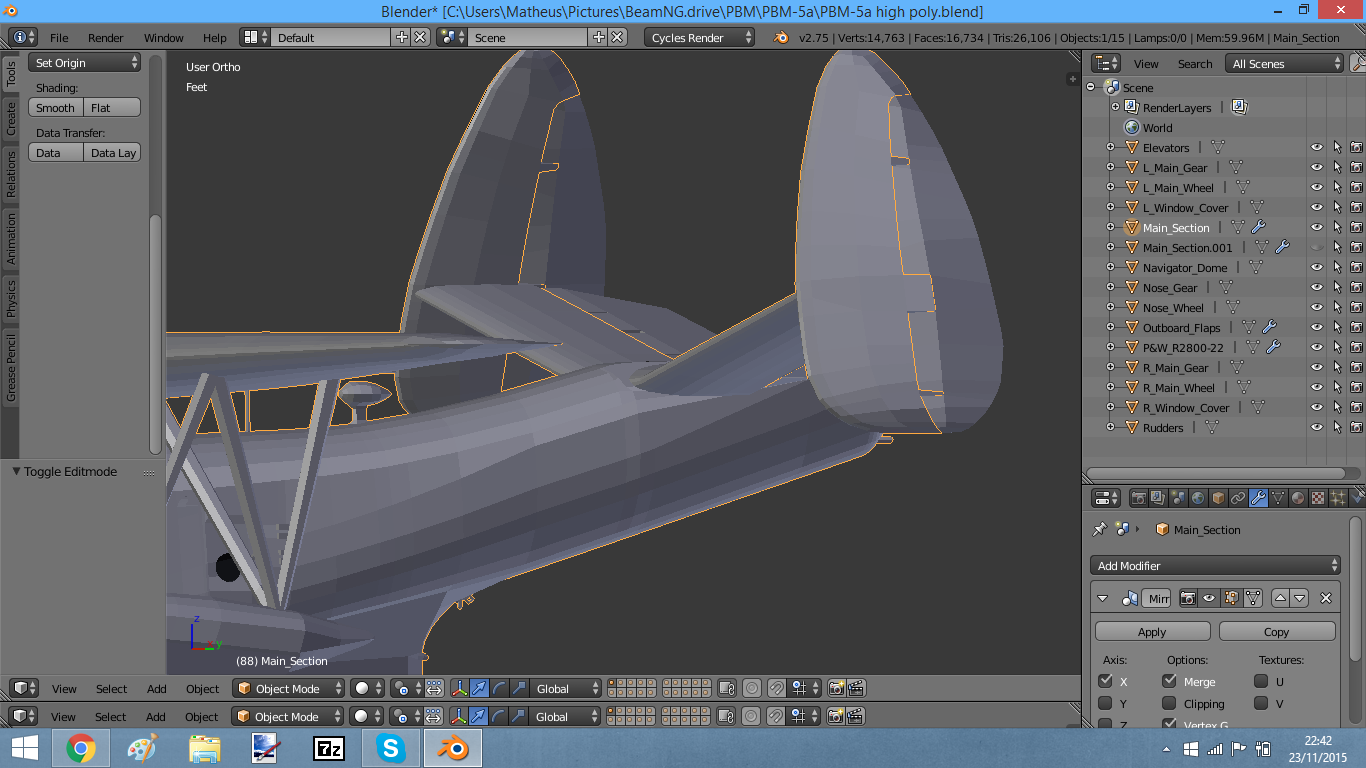Click the Flat shading button
This screenshot has height=768, width=1366.
click(112, 107)
